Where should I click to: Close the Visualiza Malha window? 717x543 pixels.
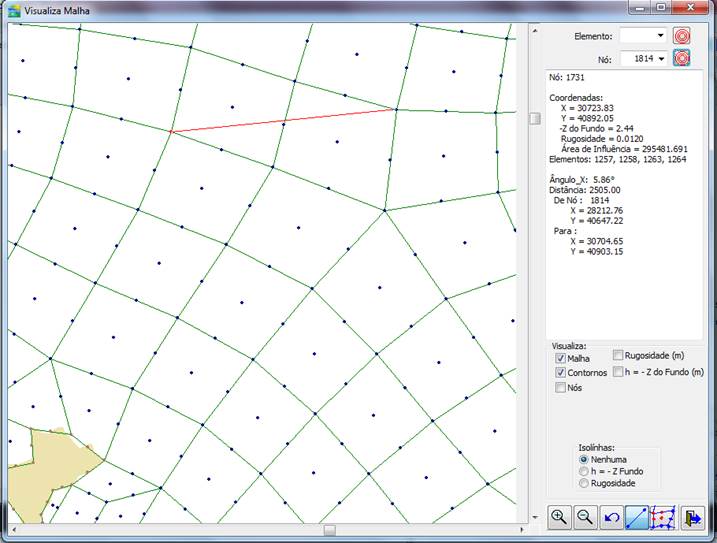[x=690, y=7]
